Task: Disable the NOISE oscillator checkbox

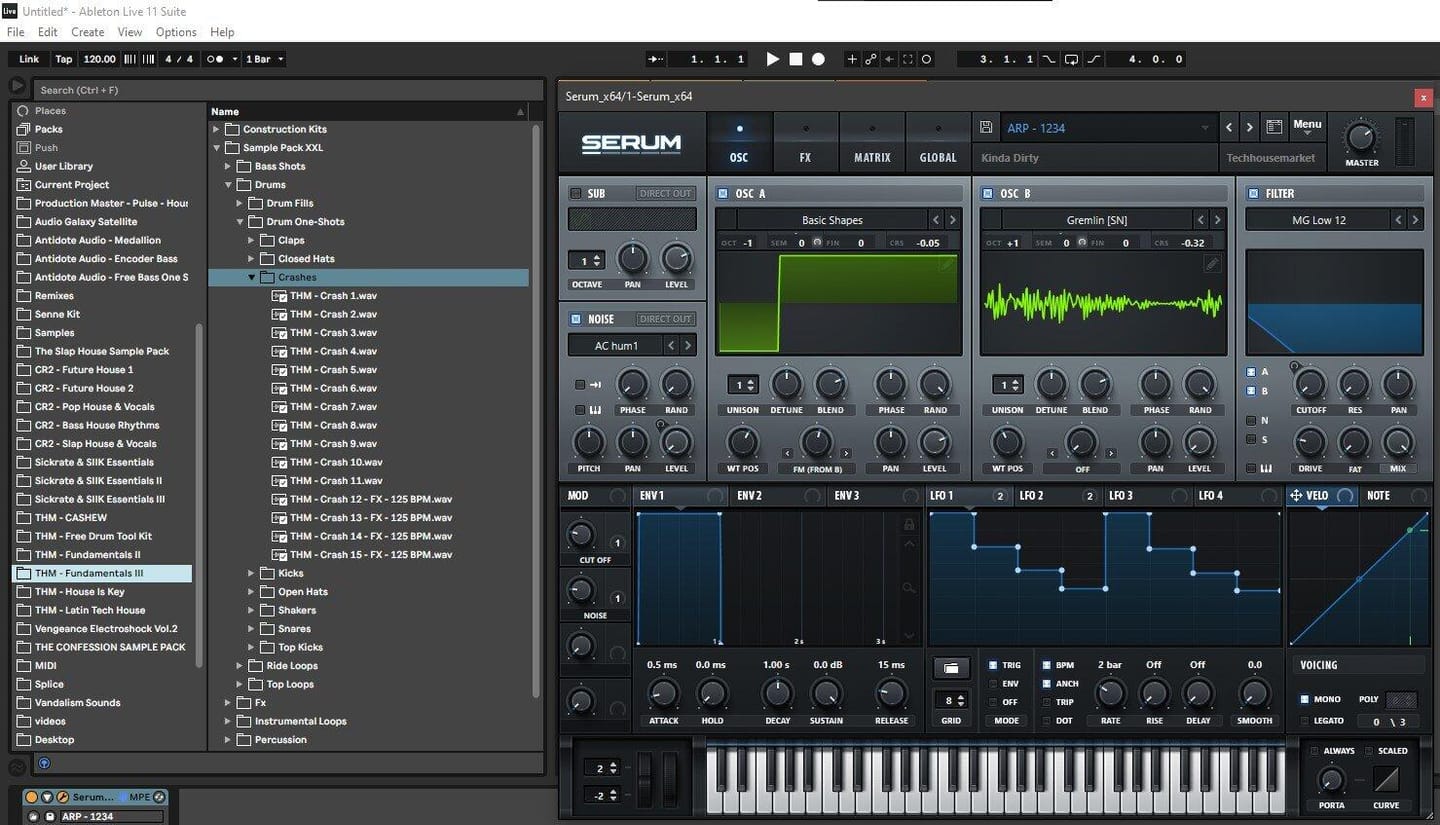Action: click(x=575, y=319)
